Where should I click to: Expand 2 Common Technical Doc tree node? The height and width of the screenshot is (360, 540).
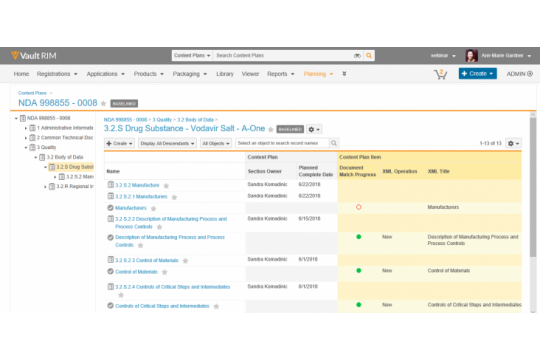click(x=26, y=138)
